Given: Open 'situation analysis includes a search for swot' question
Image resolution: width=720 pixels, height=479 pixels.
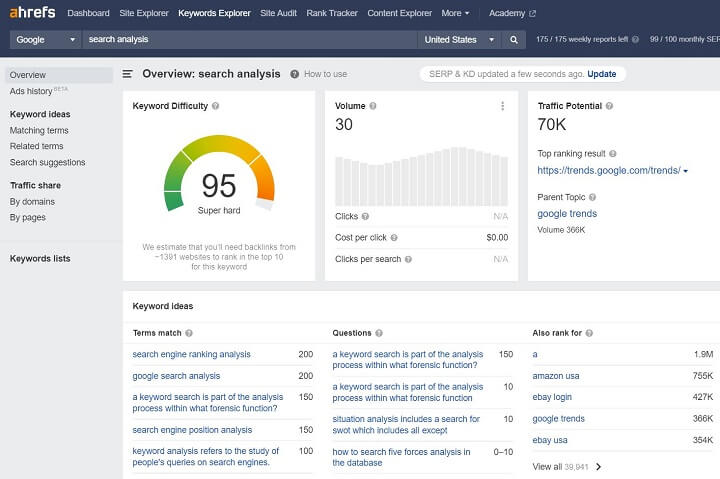Looking at the screenshot, I should (x=406, y=425).
